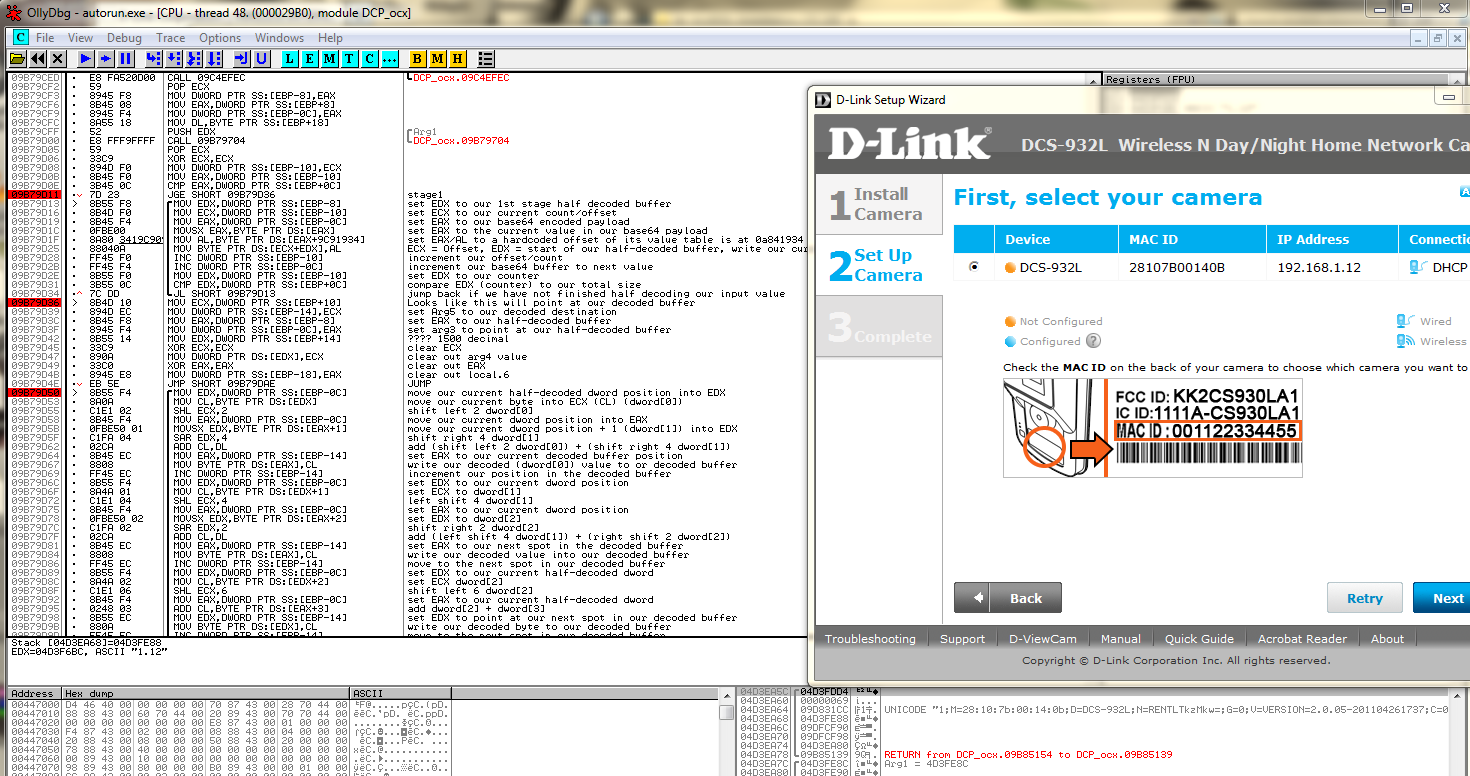1470x776 pixels.
Task: Select the Set Up Camera step
Action: 879,265
